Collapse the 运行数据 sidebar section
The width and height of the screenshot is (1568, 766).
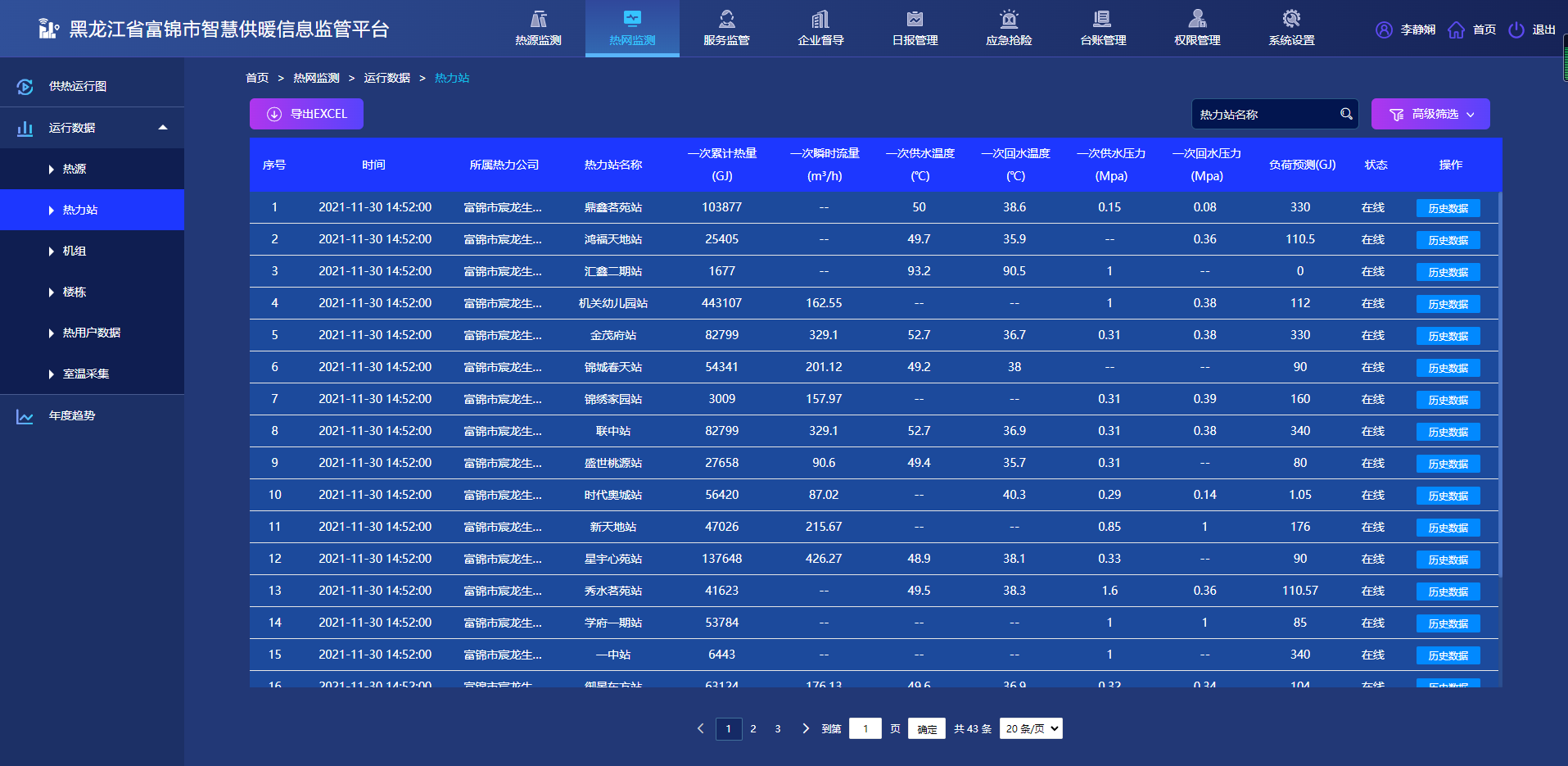[163, 127]
